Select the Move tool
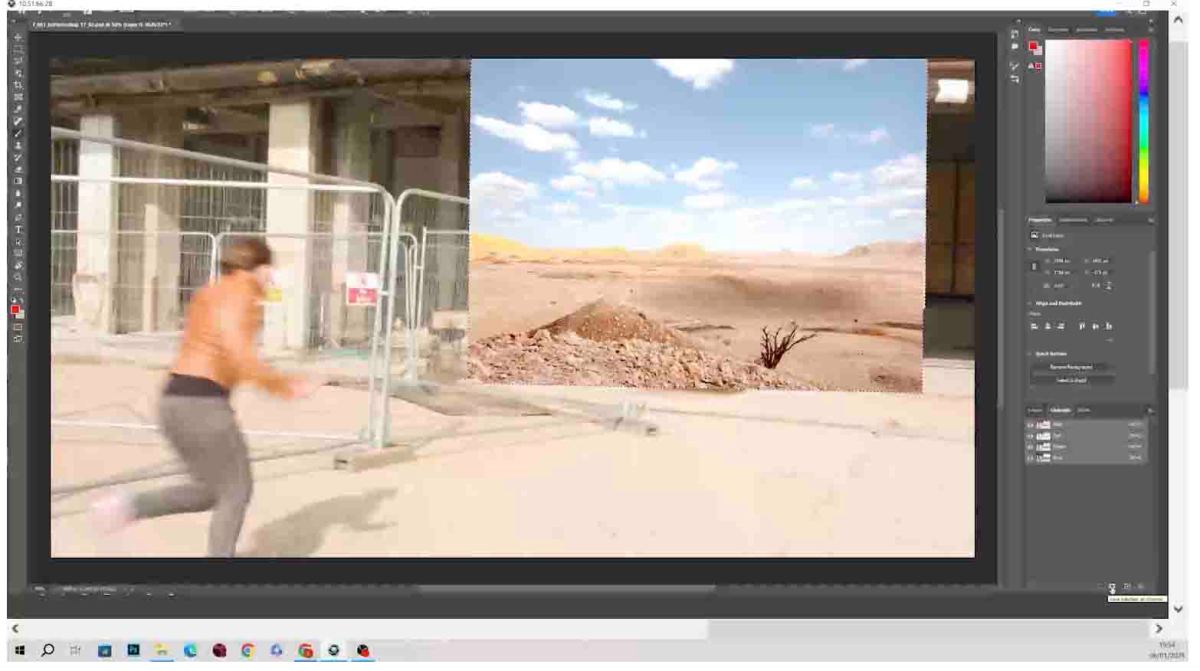1200x671 pixels. pyautogui.click(x=18, y=35)
